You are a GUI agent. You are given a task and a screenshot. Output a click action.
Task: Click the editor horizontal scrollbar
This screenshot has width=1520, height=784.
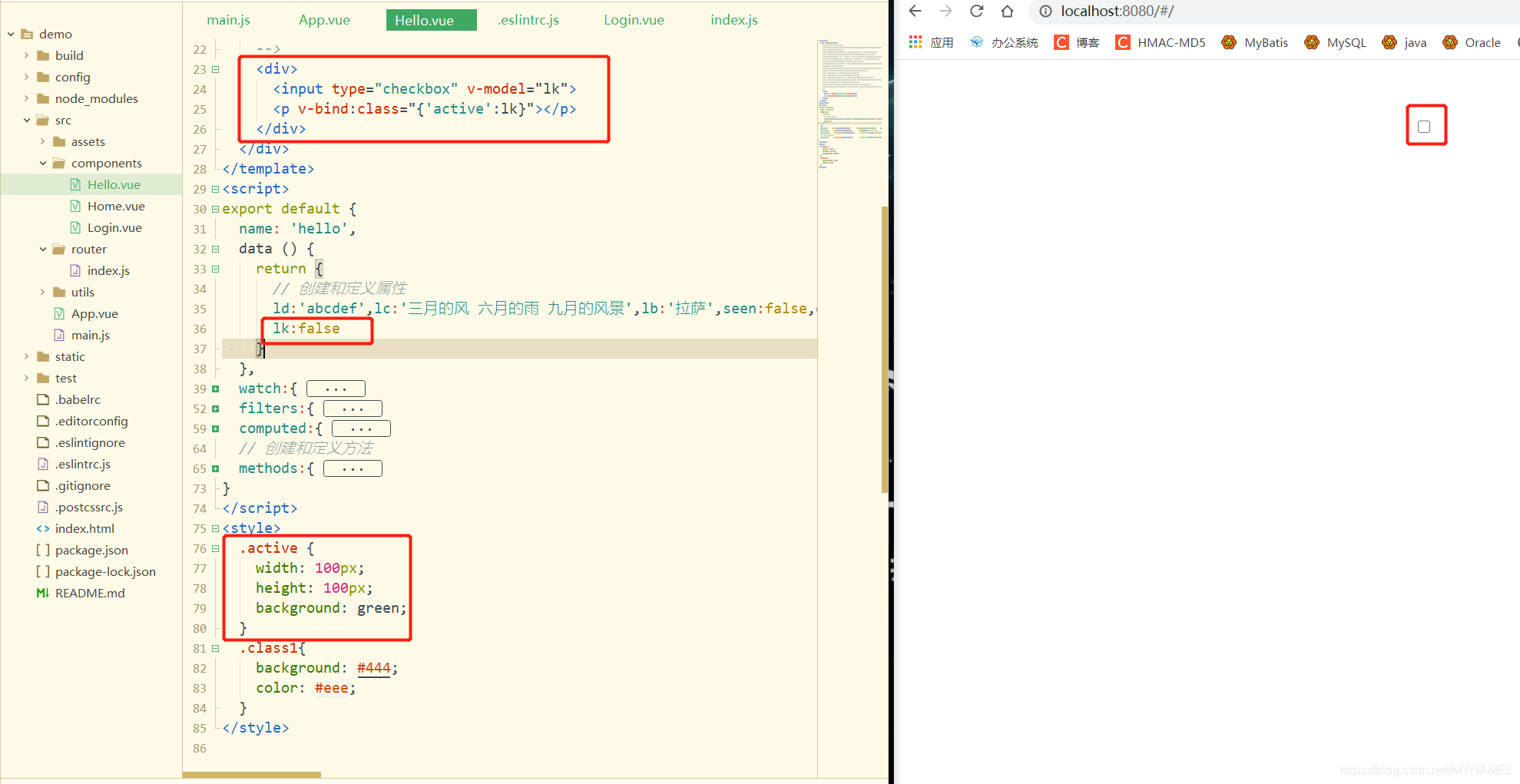(252, 775)
